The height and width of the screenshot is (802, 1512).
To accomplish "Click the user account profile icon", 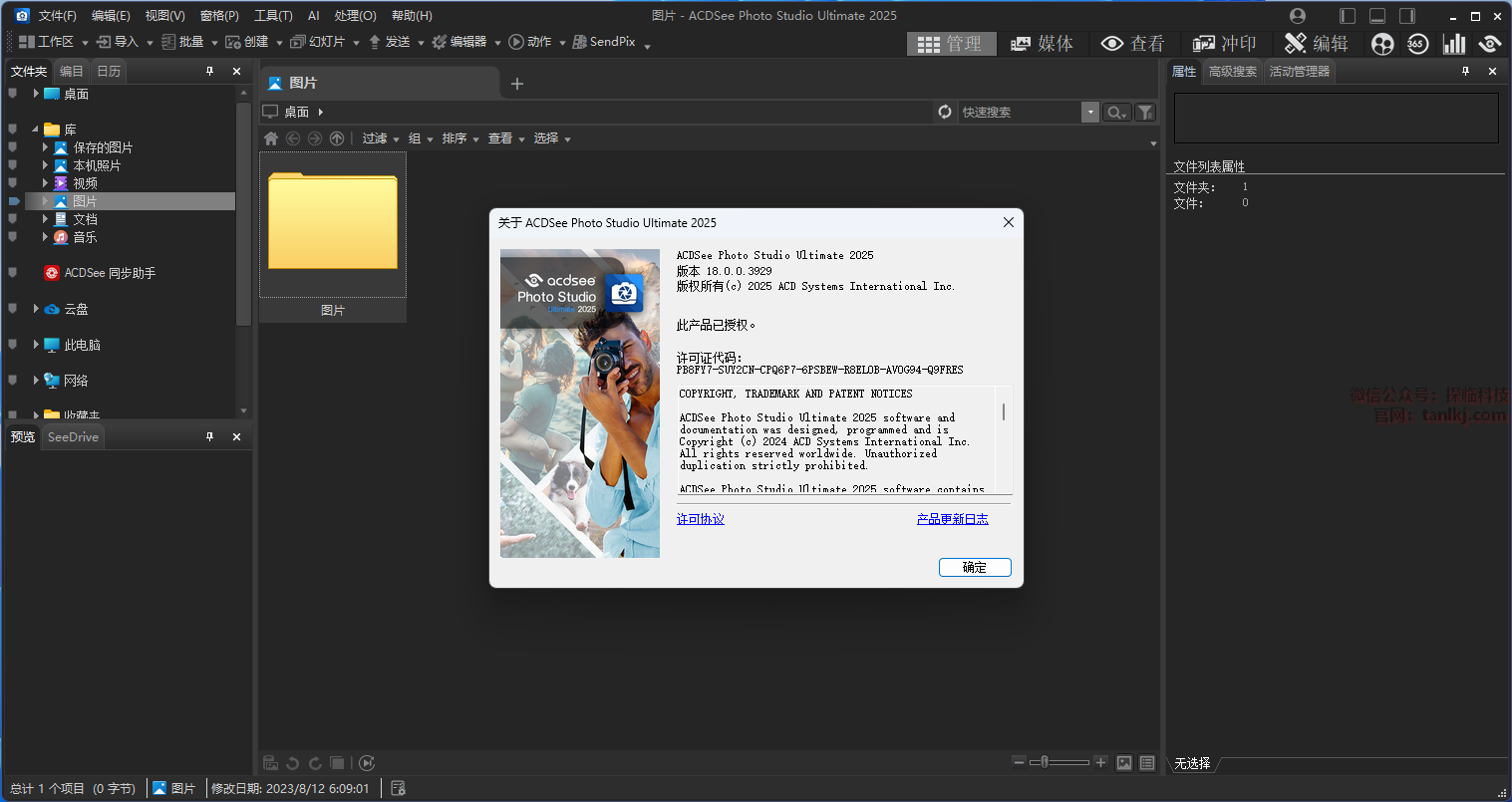I will [x=1298, y=15].
